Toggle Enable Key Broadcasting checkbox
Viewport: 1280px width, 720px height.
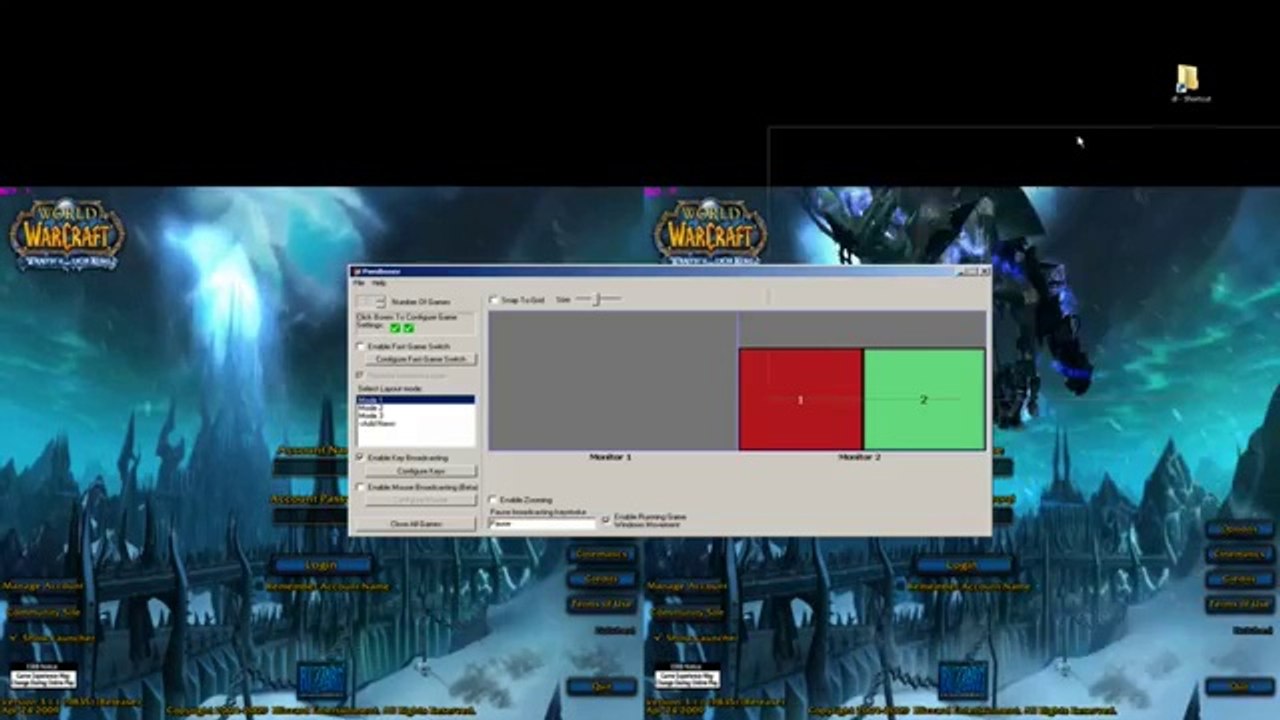(361, 457)
